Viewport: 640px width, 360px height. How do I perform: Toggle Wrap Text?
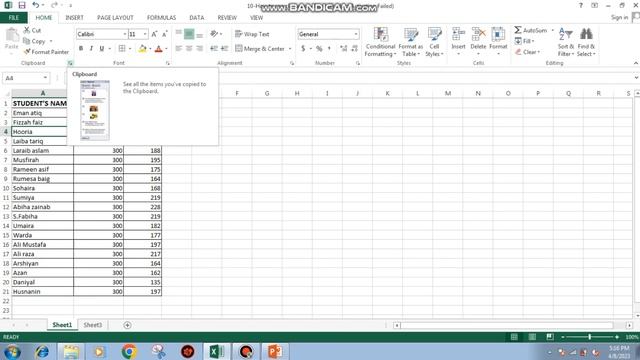point(252,34)
